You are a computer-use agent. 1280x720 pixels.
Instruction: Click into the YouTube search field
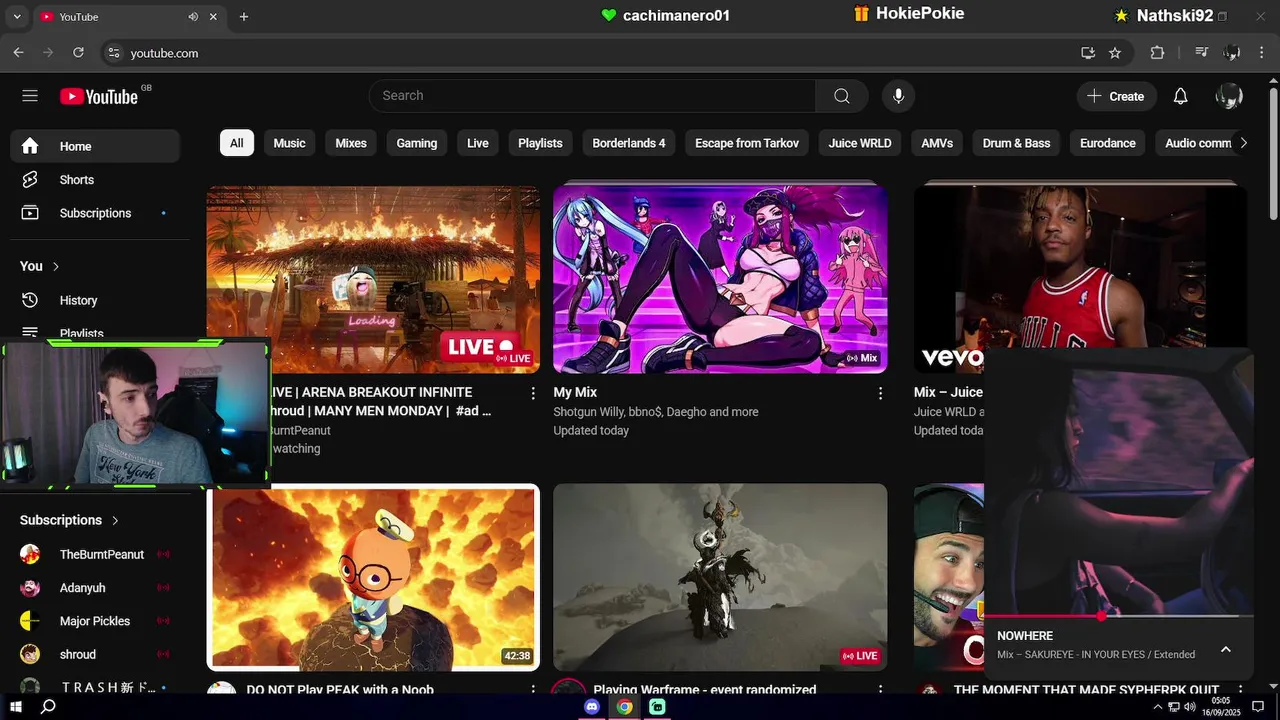592,96
